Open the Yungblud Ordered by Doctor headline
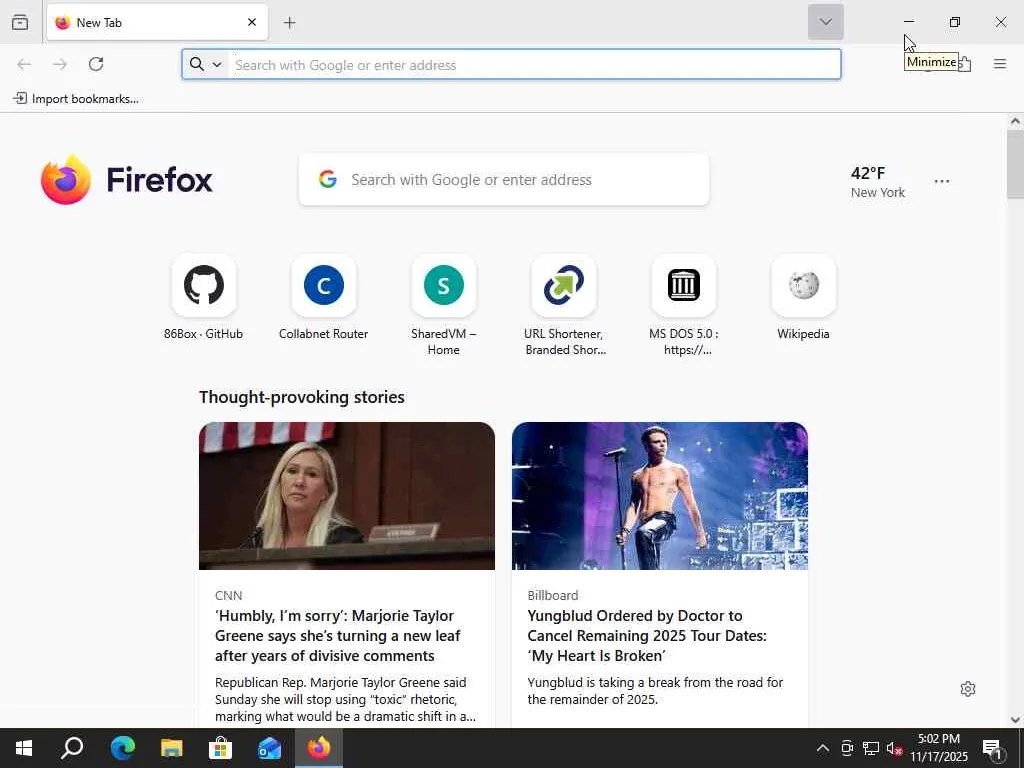The image size is (1024, 768). click(647, 635)
